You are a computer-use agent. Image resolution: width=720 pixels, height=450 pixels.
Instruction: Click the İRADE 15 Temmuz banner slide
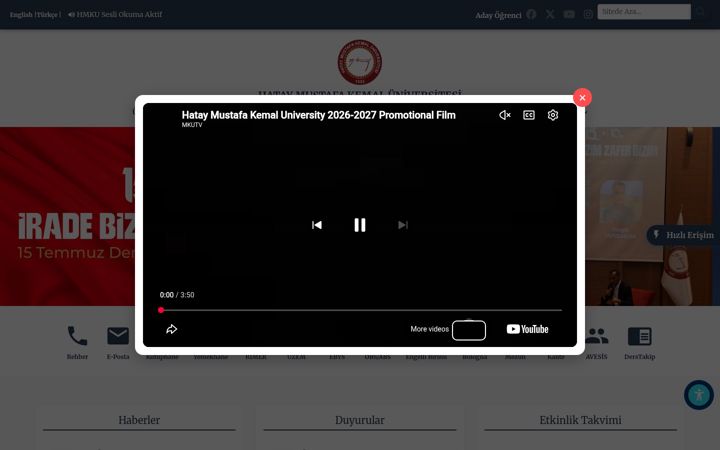coord(68,216)
